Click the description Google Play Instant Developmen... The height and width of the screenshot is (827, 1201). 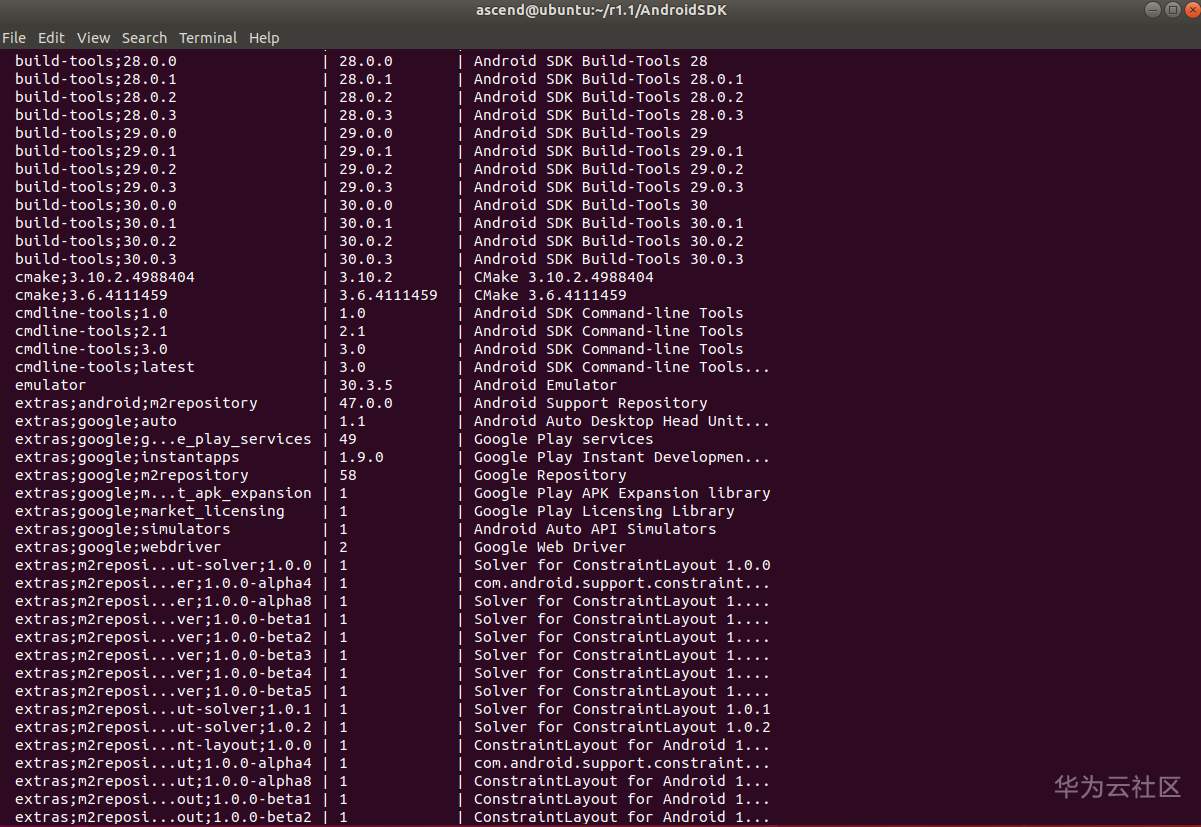click(622, 457)
